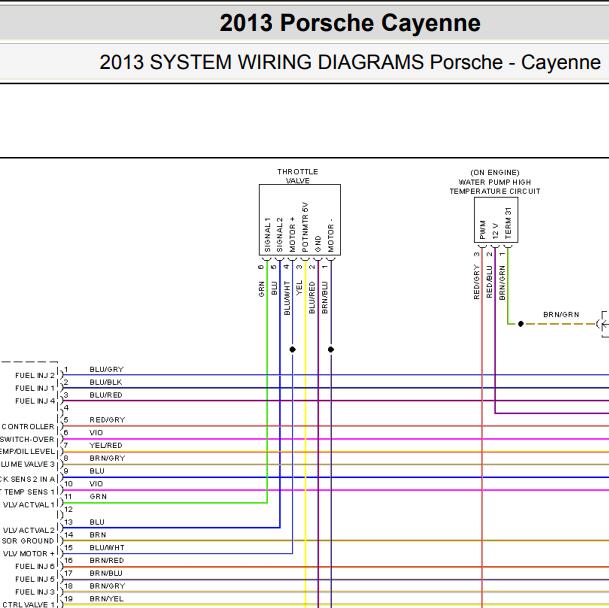This screenshot has width=609, height=608.
Task: Click "PWM" terminal in water pump box
Action: pos(483,230)
